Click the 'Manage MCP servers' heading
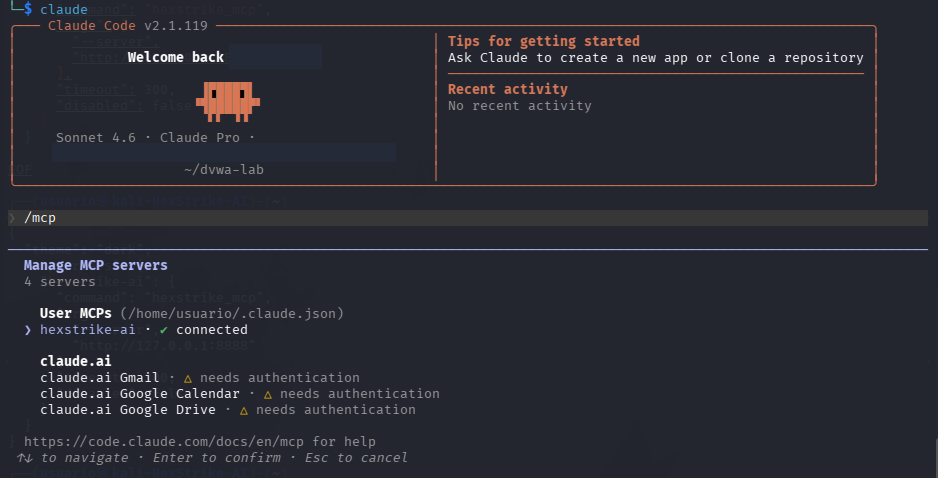Screen dimensions: 938x478 [96, 265]
